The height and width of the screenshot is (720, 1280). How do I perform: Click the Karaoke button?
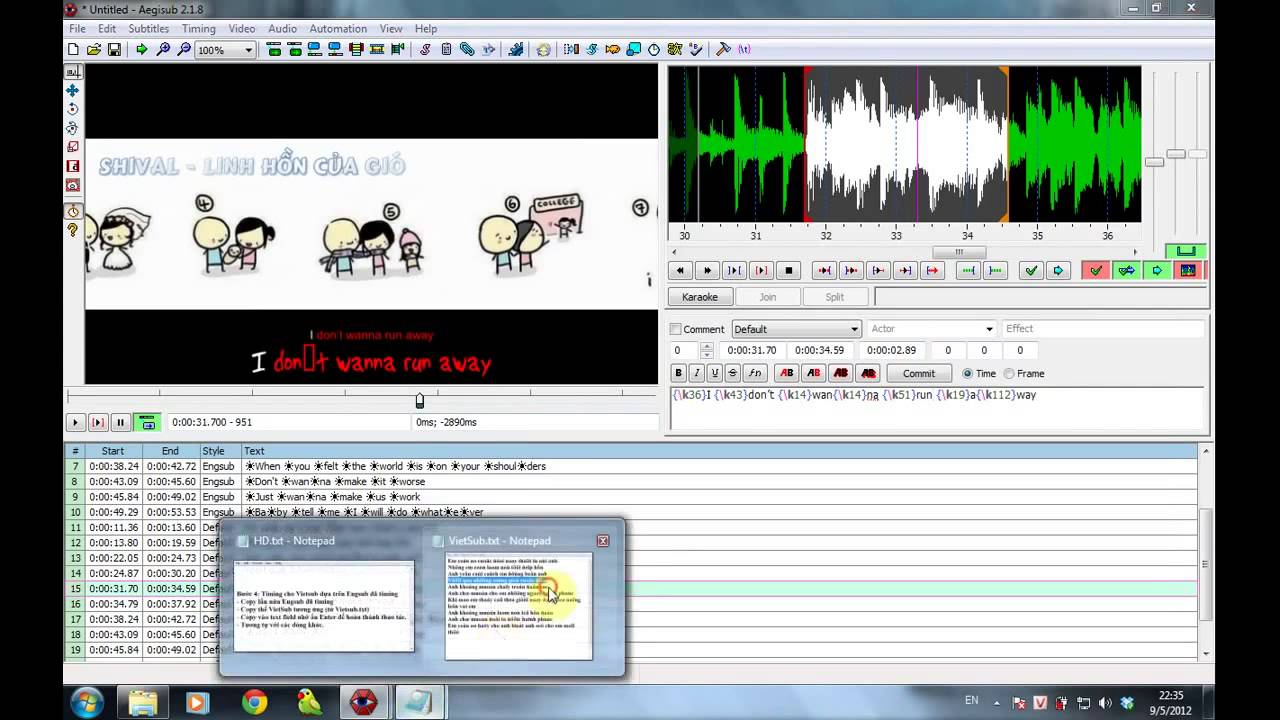(x=700, y=297)
